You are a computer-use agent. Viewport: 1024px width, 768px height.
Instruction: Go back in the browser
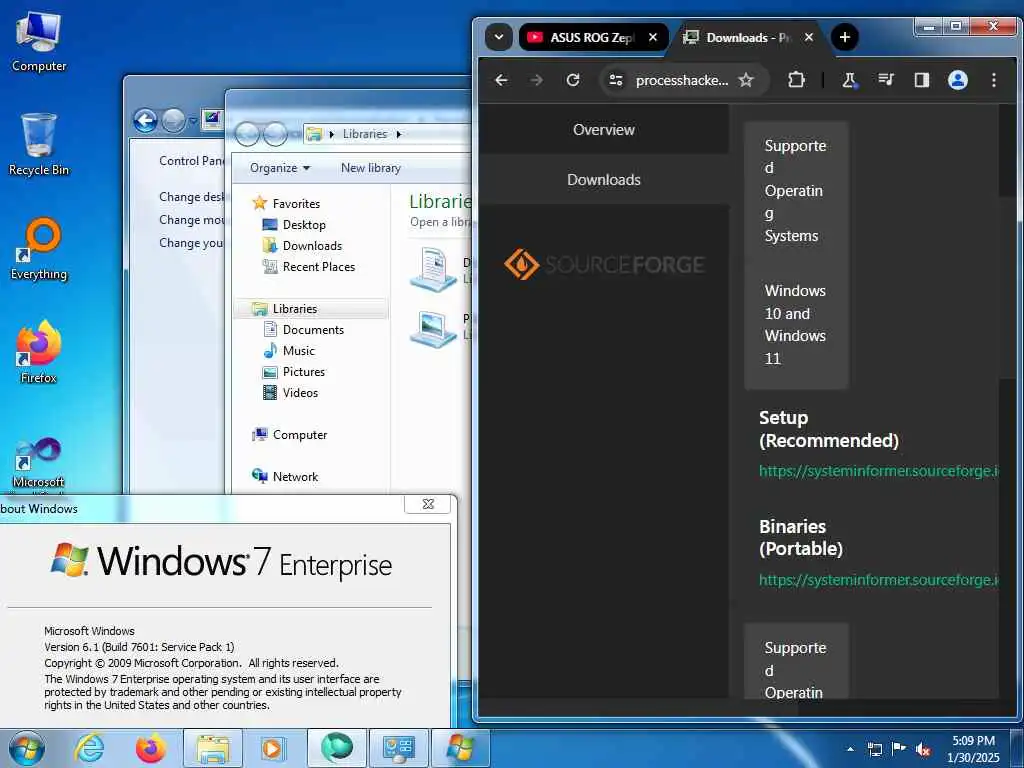[x=501, y=80]
